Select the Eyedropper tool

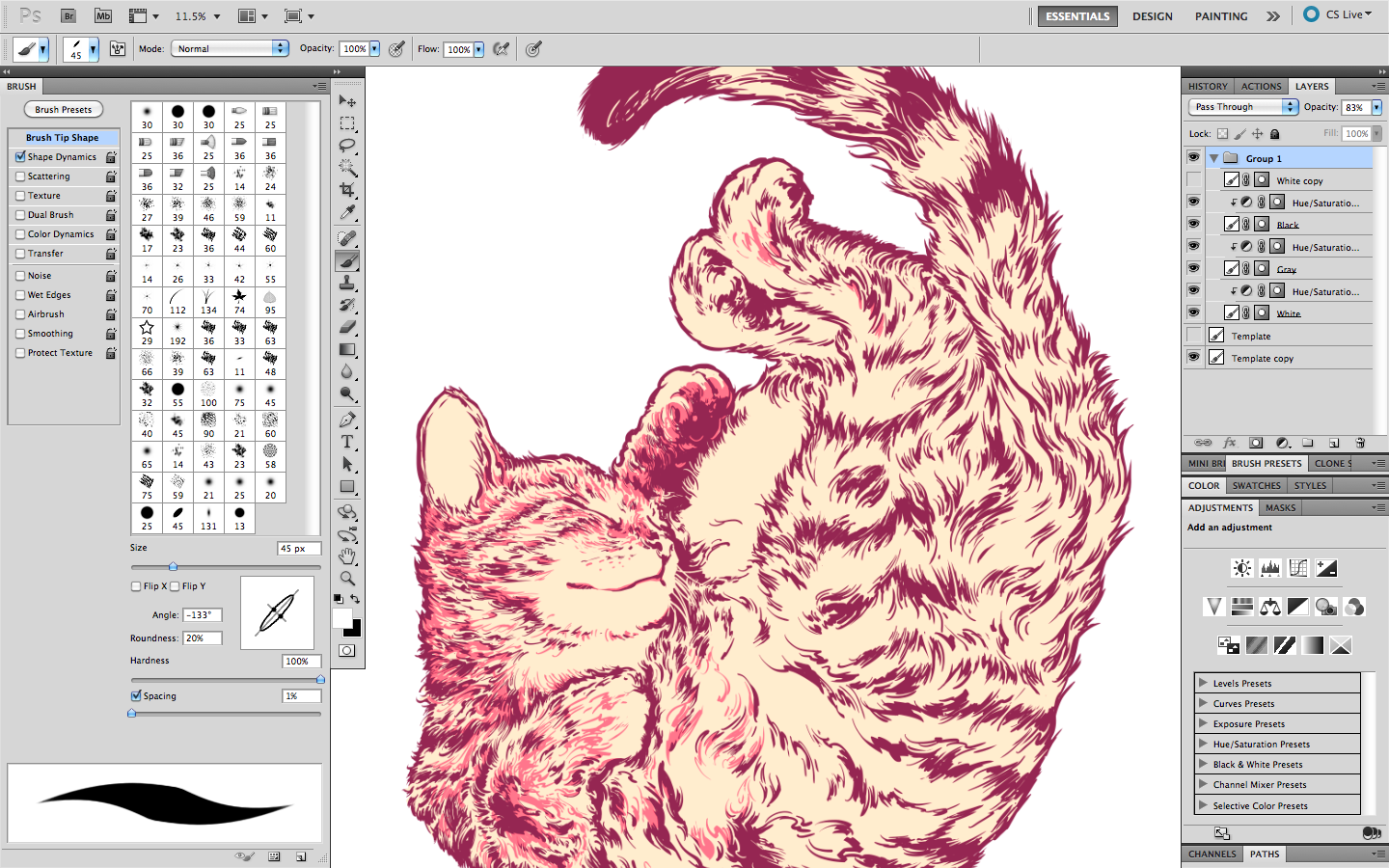(x=347, y=212)
